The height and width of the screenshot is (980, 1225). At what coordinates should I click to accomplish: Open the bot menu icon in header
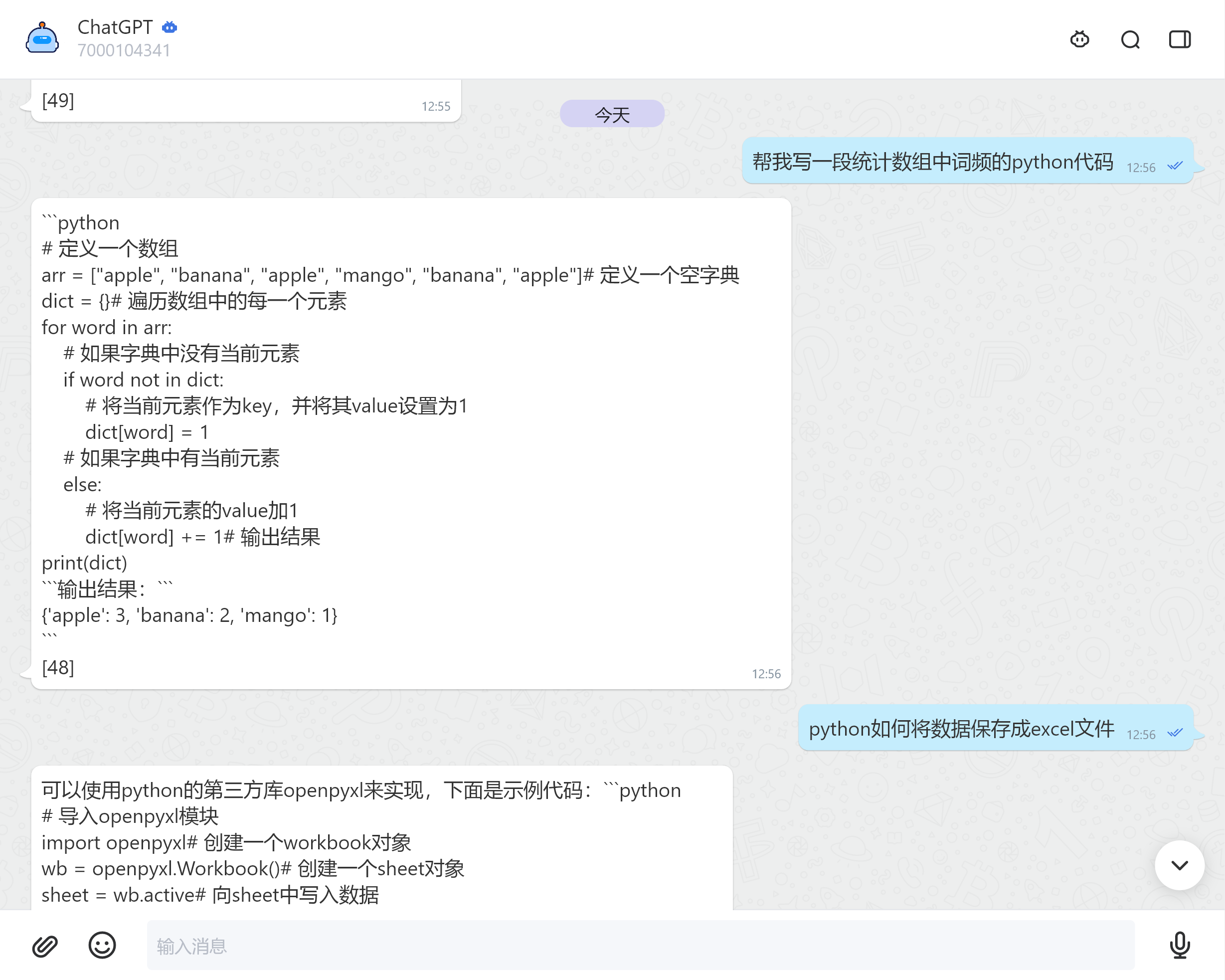point(1079,39)
